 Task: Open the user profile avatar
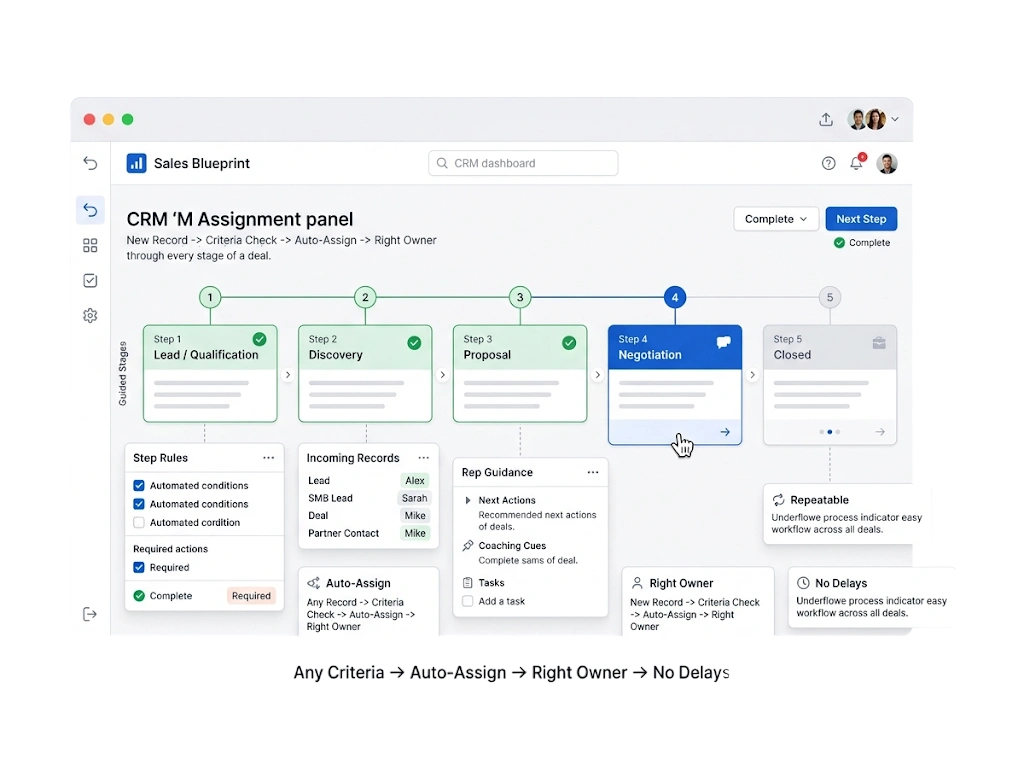[x=887, y=163]
